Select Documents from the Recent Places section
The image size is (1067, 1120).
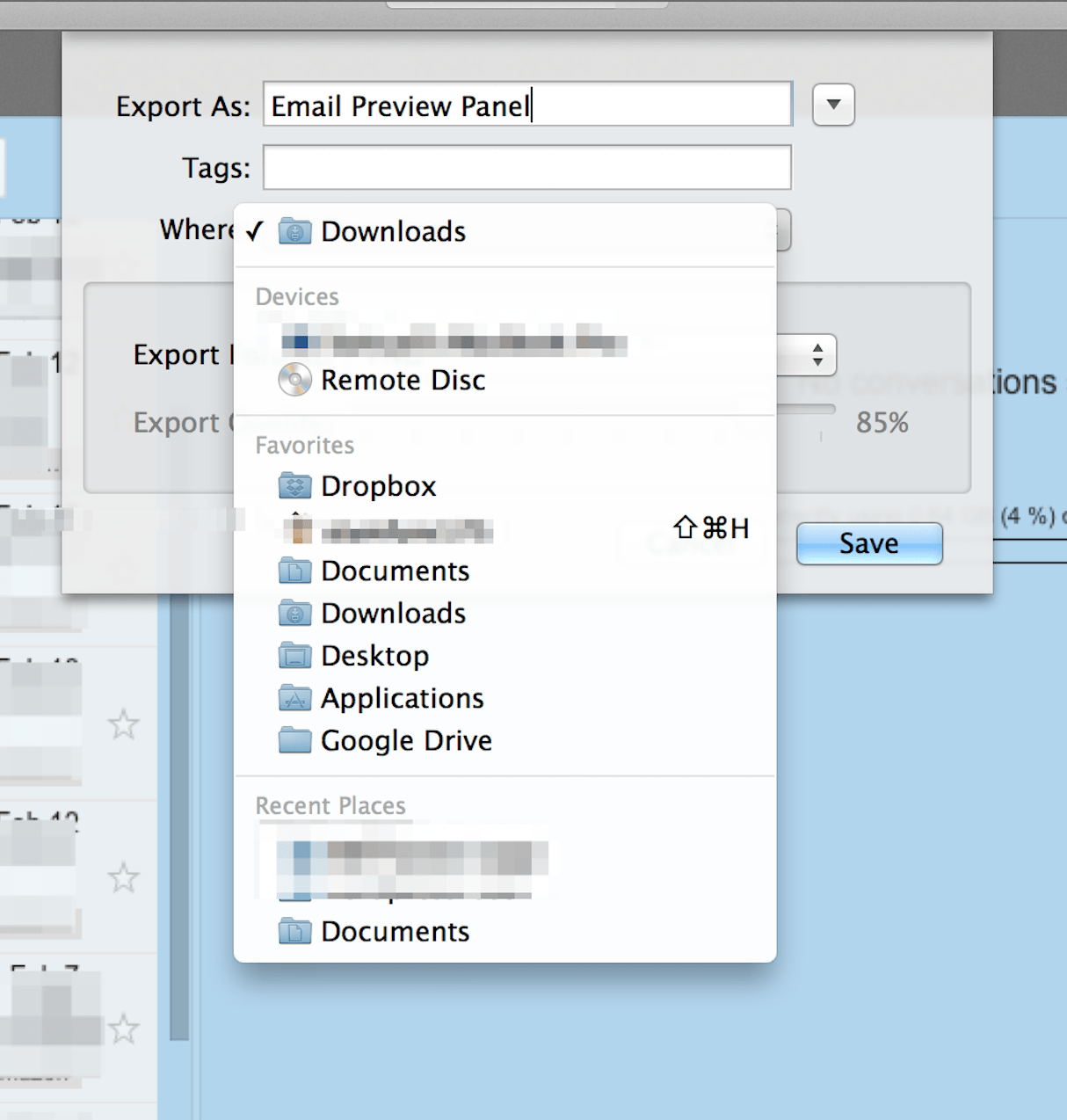(x=395, y=931)
